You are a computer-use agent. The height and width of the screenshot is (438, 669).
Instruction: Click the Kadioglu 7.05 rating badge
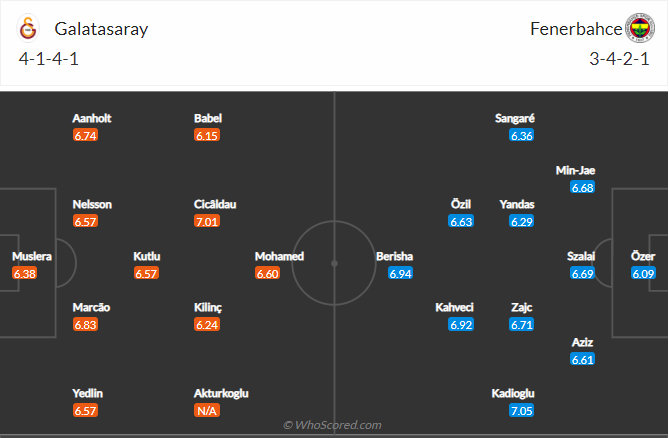pos(521,411)
